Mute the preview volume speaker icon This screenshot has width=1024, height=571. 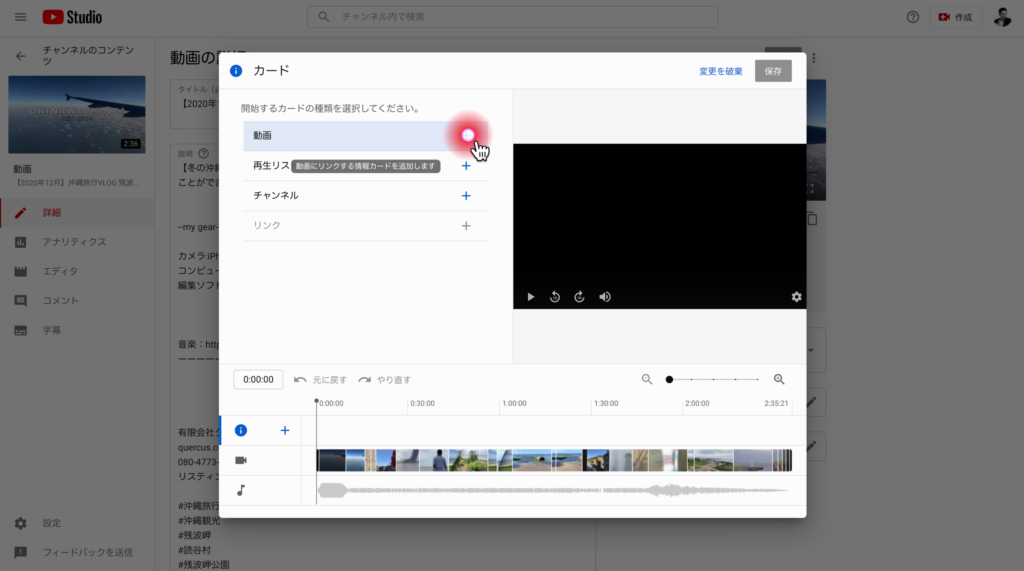click(x=605, y=297)
